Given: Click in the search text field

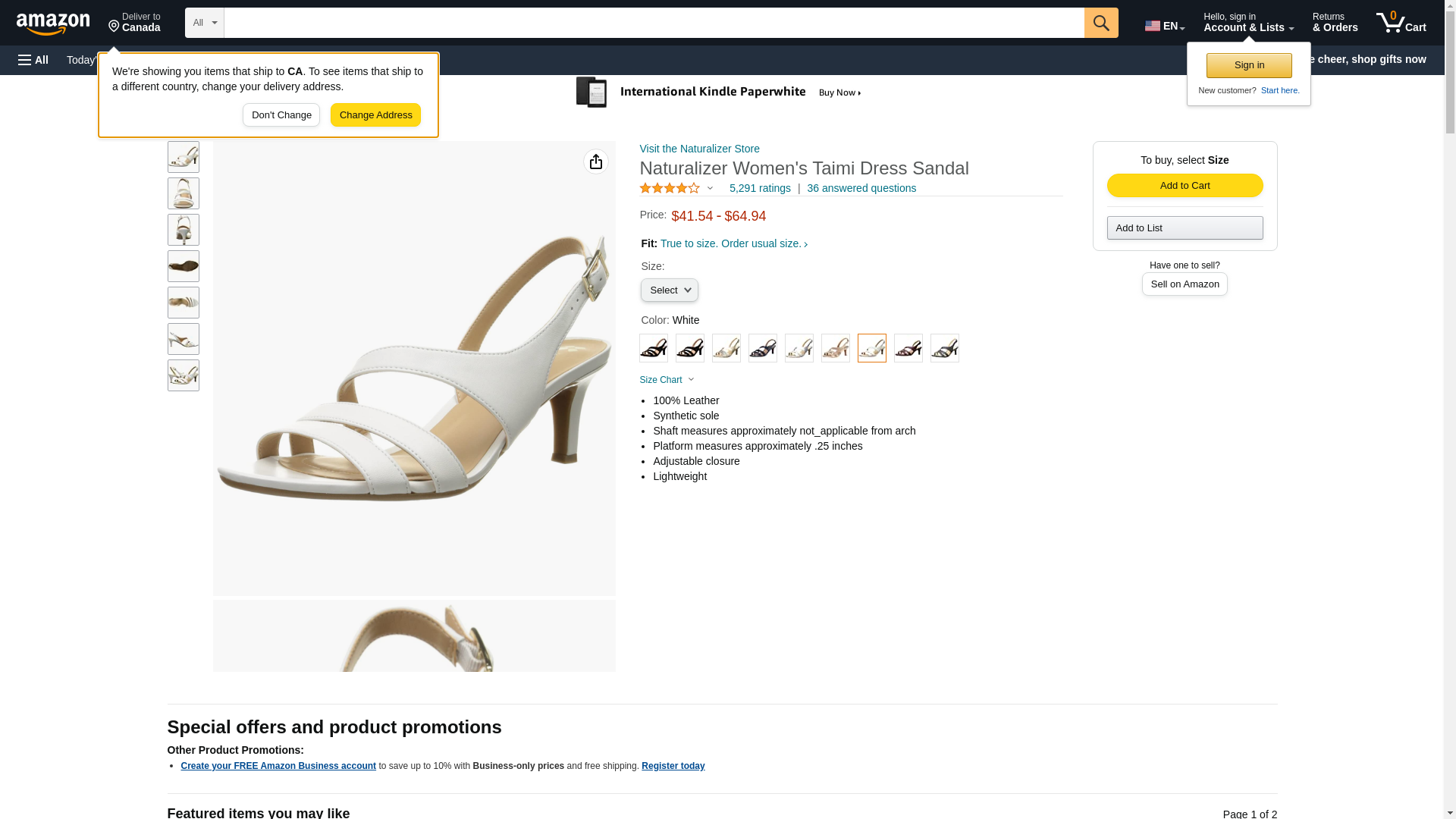Looking at the screenshot, I should pyautogui.click(x=654, y=23).
